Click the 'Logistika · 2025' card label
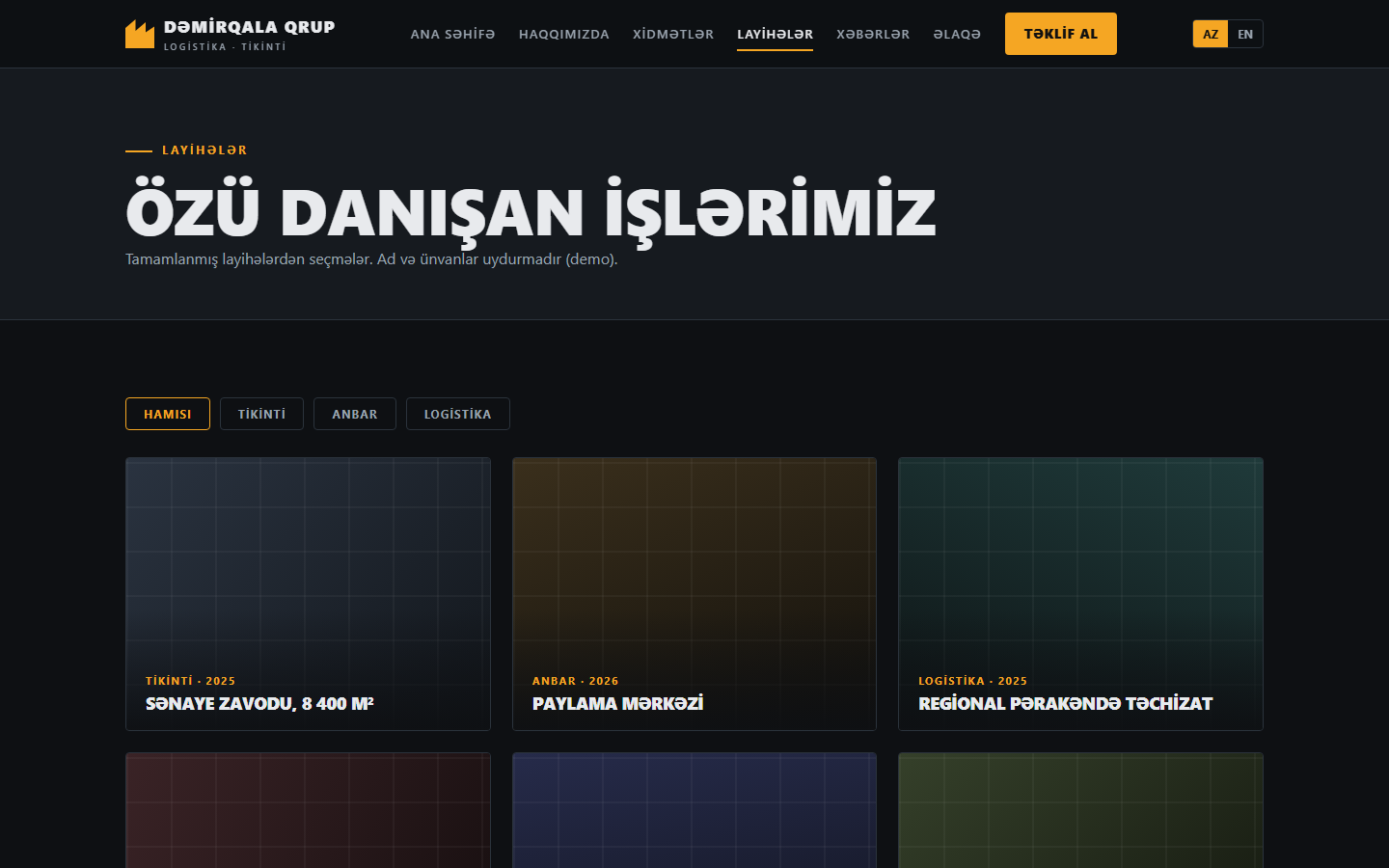Viewport: 1389px width, 868px height. (973, 681)
